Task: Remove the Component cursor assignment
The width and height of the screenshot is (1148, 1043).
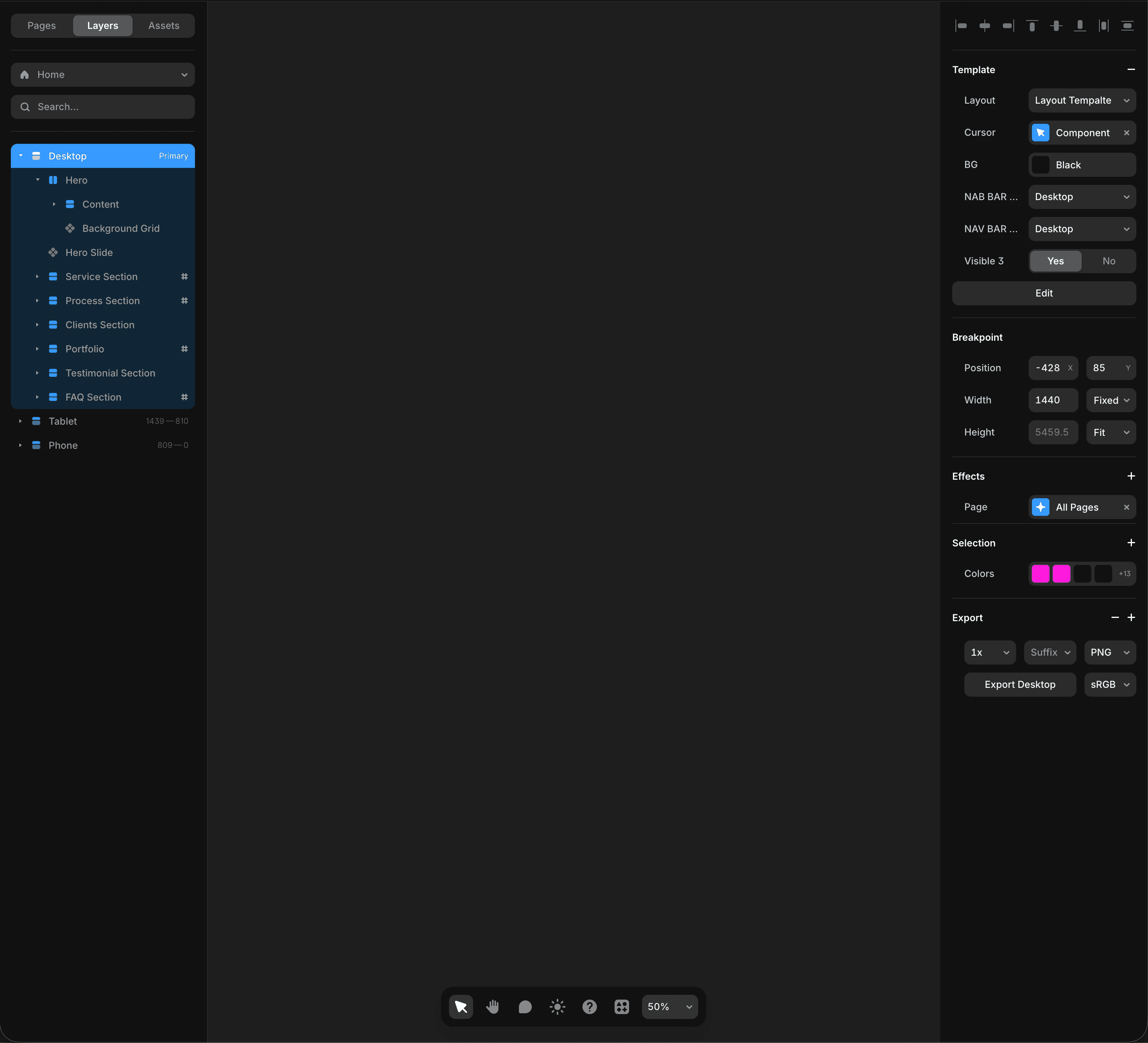Action: pyautogui.click(x=1126, y=133)
